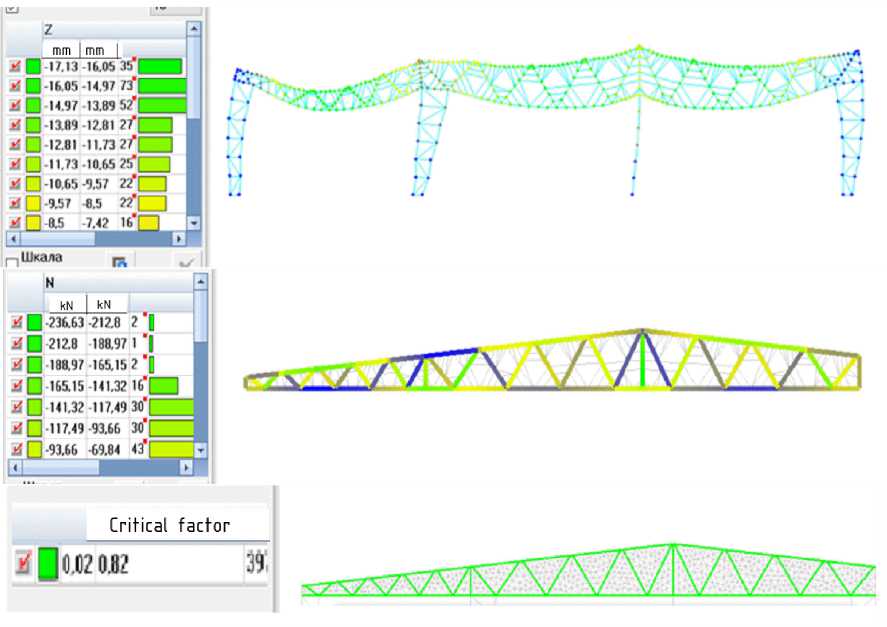Toggle the -8,5 to -7,42 row checkbox
Viewport: 887px width, 627px height.
(15, 222)
